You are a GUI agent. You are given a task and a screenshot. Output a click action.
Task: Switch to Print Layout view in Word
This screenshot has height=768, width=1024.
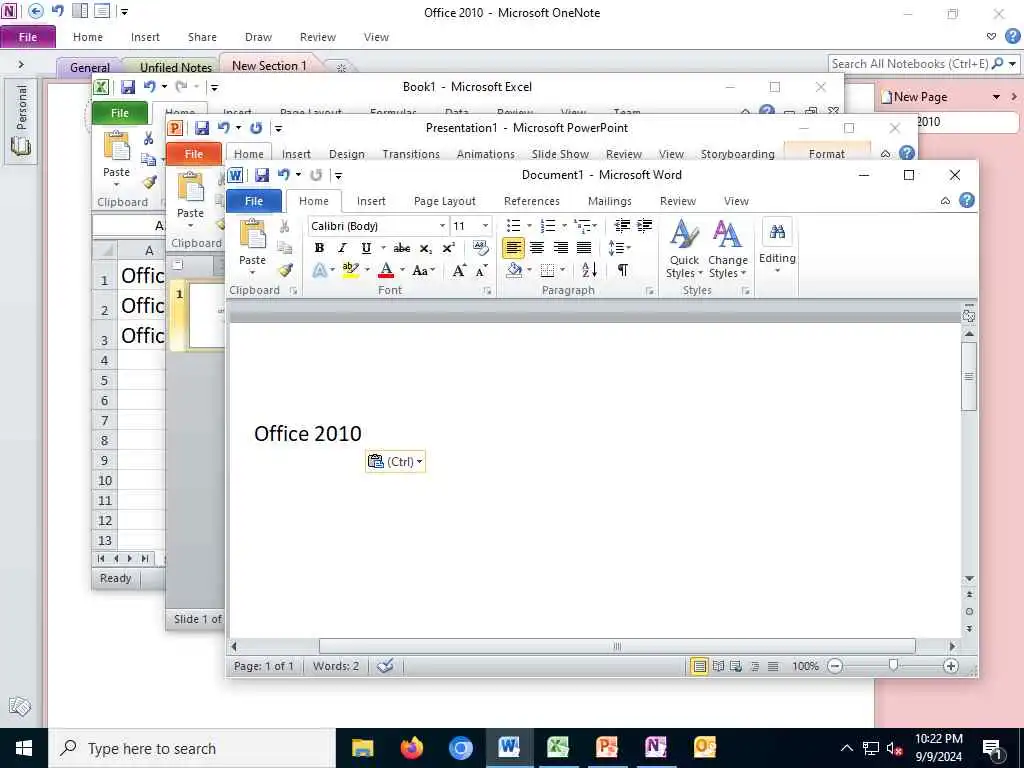(699, 666)
